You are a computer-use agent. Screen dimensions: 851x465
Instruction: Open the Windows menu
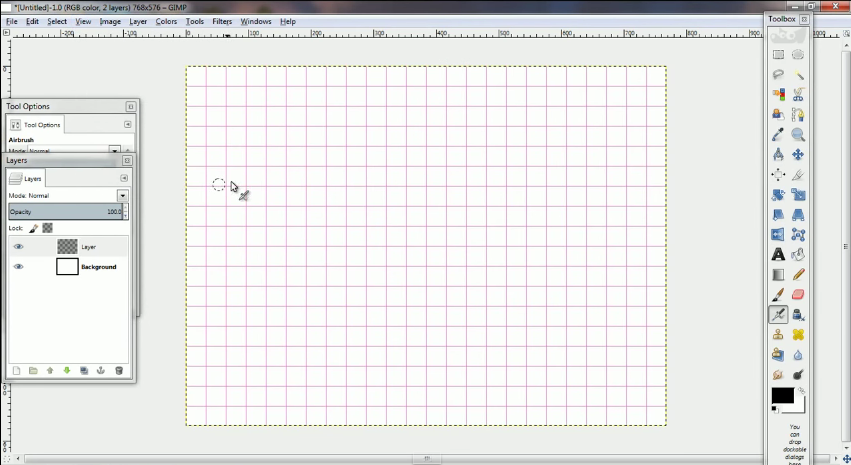(x=256, y=22)
